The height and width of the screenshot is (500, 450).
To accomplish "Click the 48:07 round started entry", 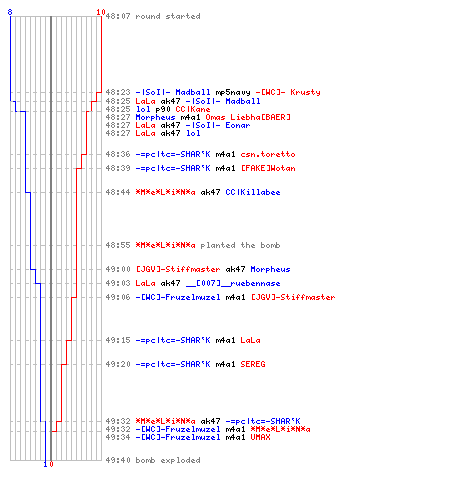I will click(153, 16).
